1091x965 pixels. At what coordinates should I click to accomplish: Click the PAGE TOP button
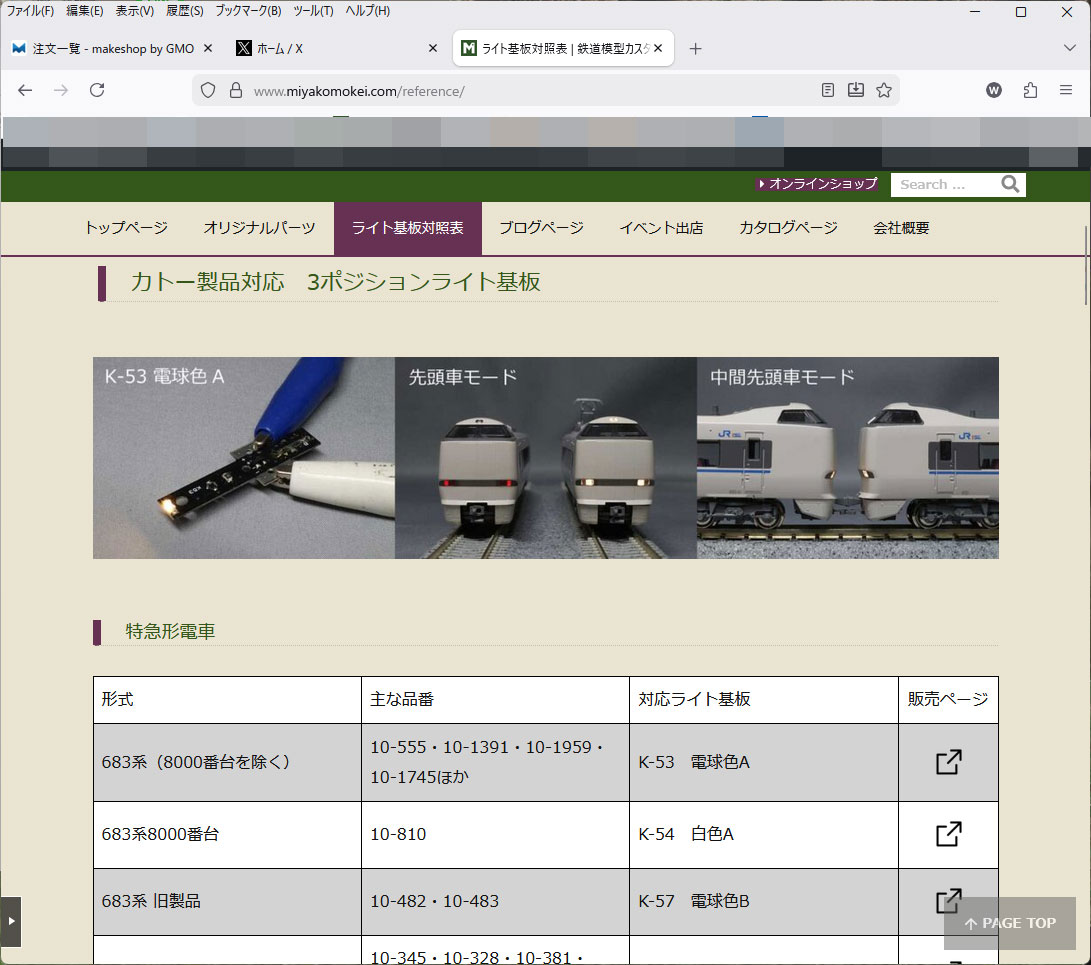1009,923
